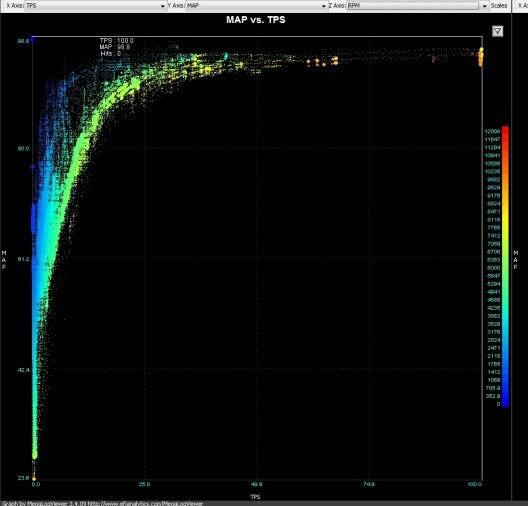Click the 'MAP vs. TPS' chart title
The height and width of the screenshot is (506, 528).
256,20
